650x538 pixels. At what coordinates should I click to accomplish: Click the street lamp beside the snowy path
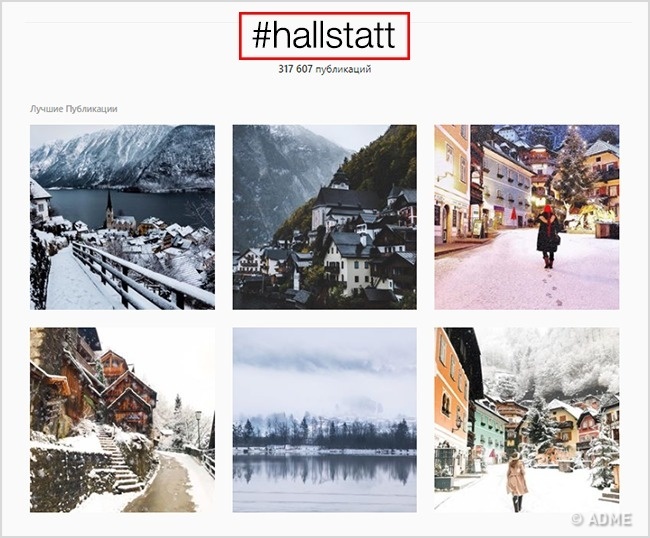tap(198, 428)
